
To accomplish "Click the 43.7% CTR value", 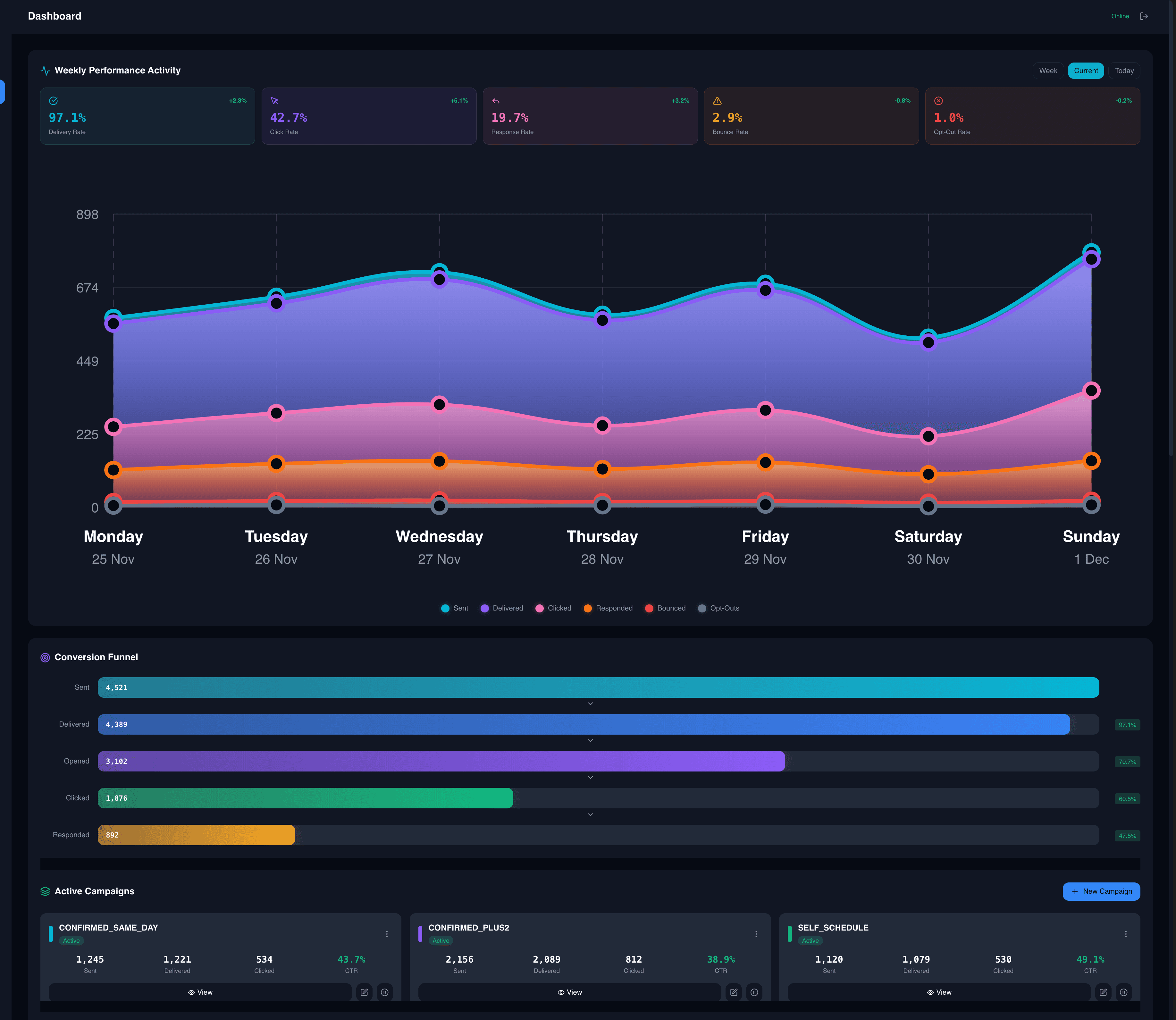I will click(351, 960).
